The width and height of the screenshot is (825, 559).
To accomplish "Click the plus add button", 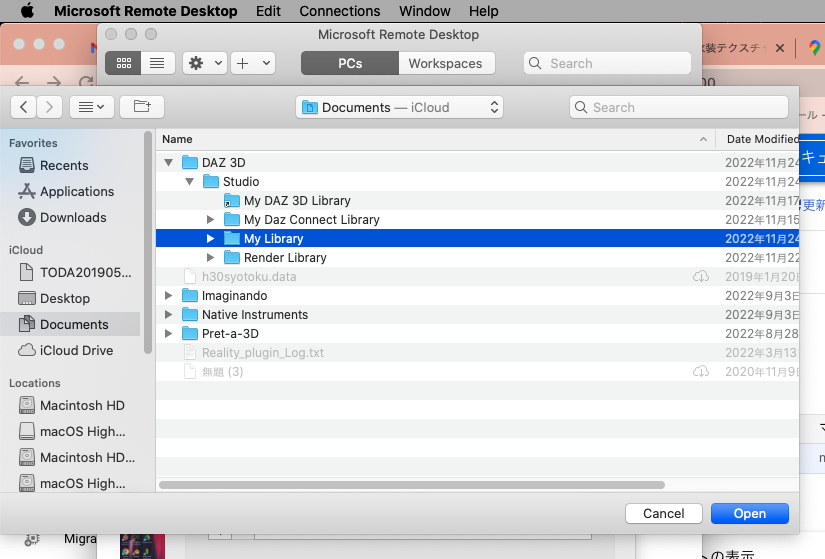I will (243, 63).
